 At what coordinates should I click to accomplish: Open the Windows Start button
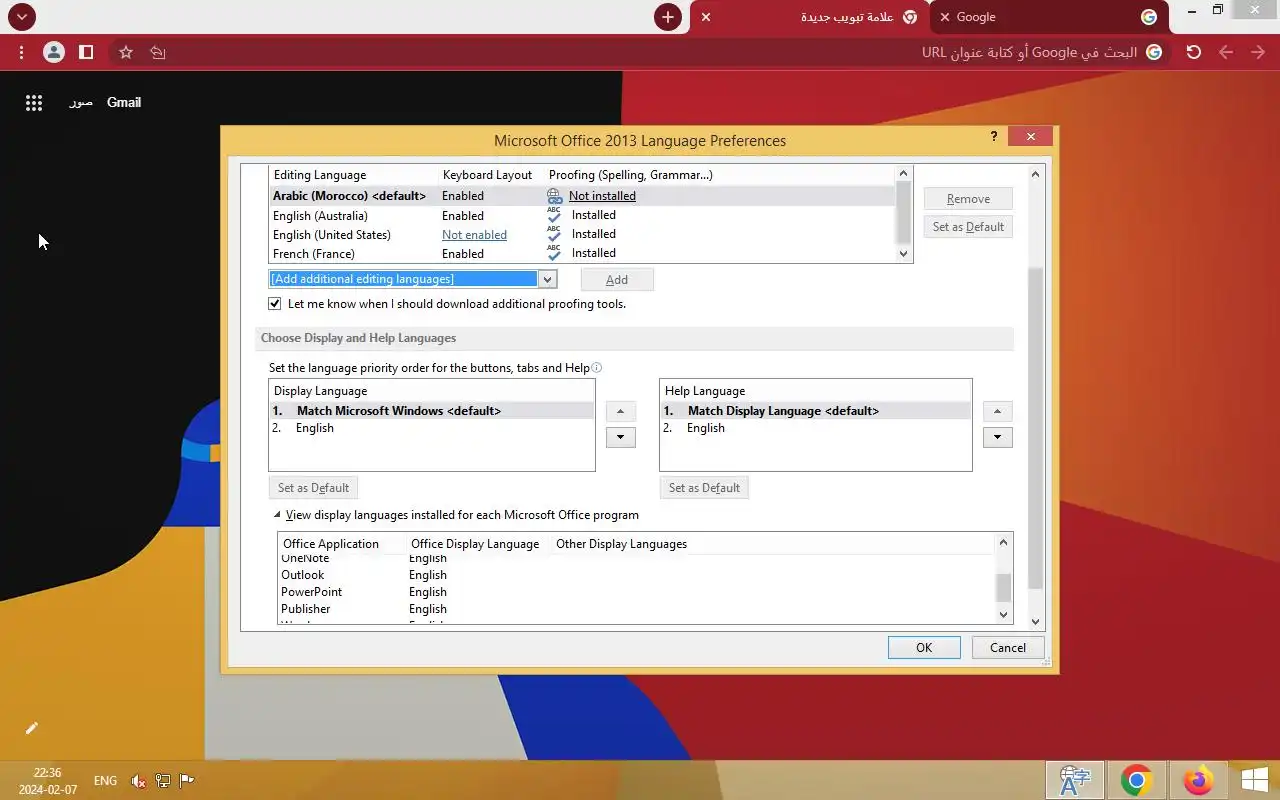point(1254,780)
